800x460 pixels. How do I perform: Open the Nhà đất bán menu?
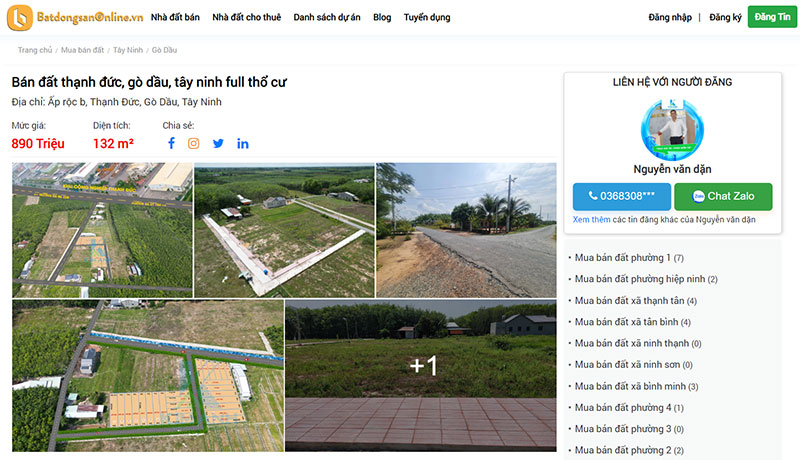click(x=175, y=18)
